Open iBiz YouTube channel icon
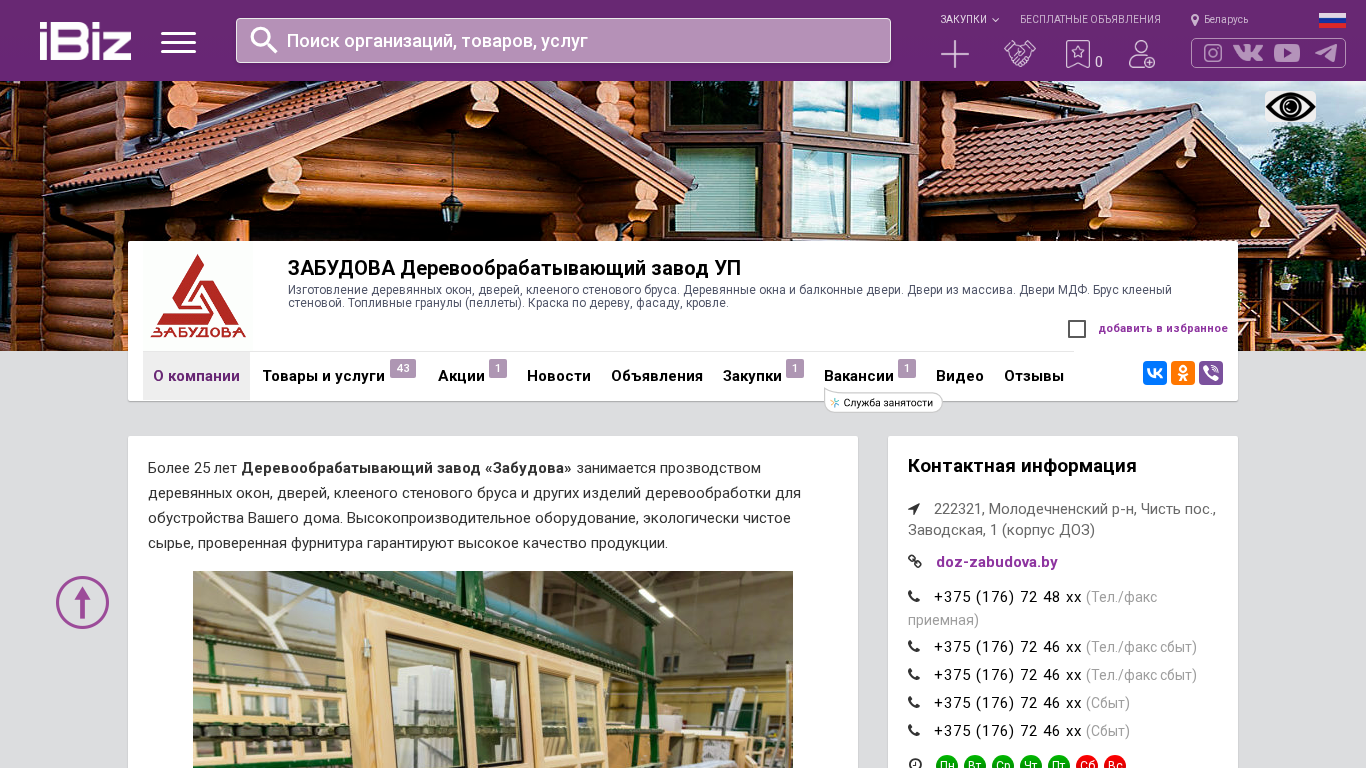Screen dimensions: 1366x768 click(x=1287, y=53)
